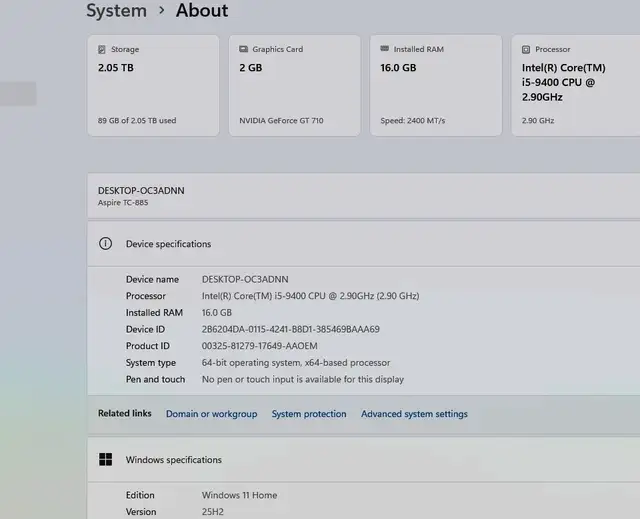Collapse the Windows specifications section header

(363, 459)
